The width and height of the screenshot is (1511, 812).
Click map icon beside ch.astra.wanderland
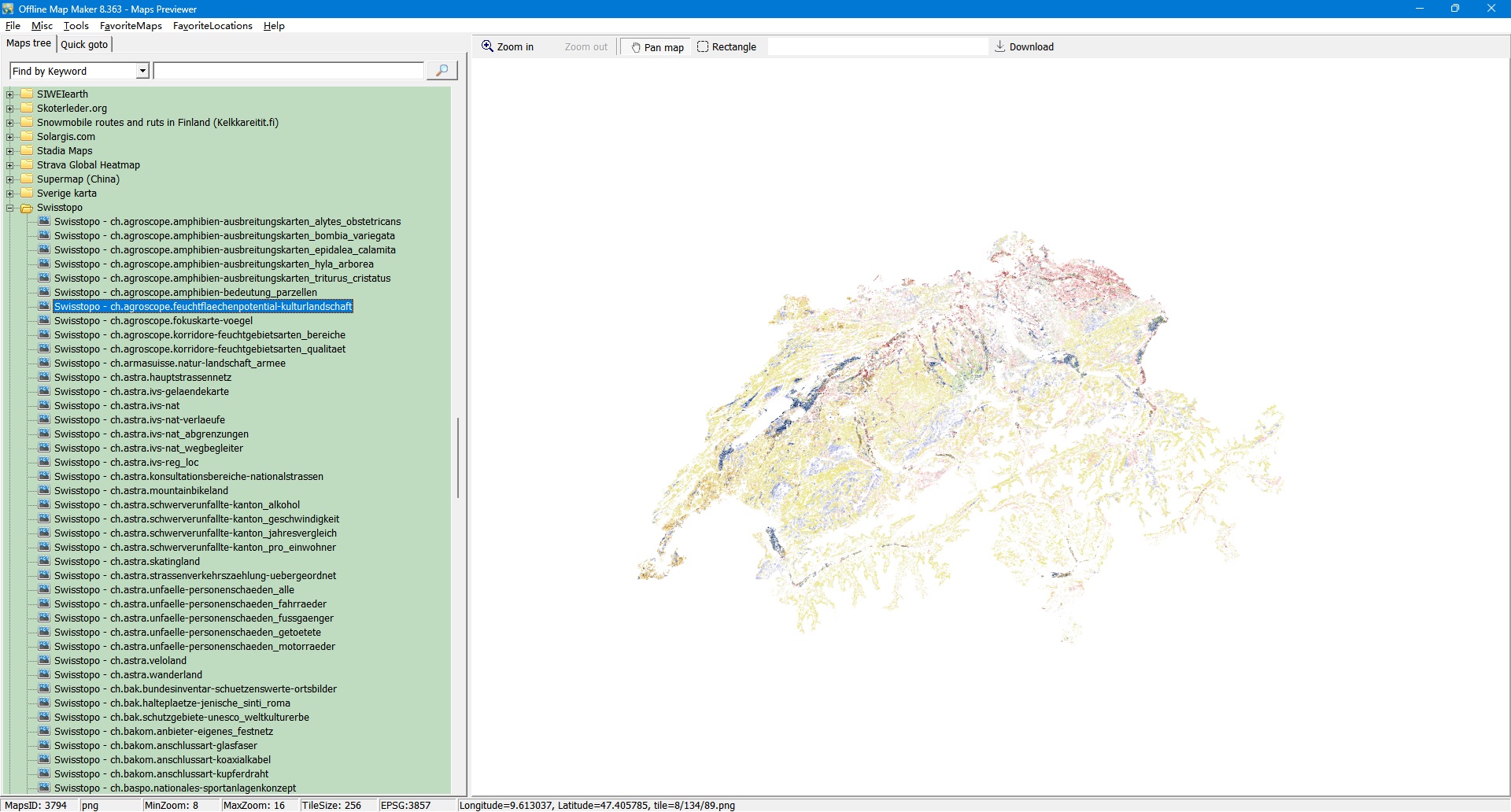[44, 675]
